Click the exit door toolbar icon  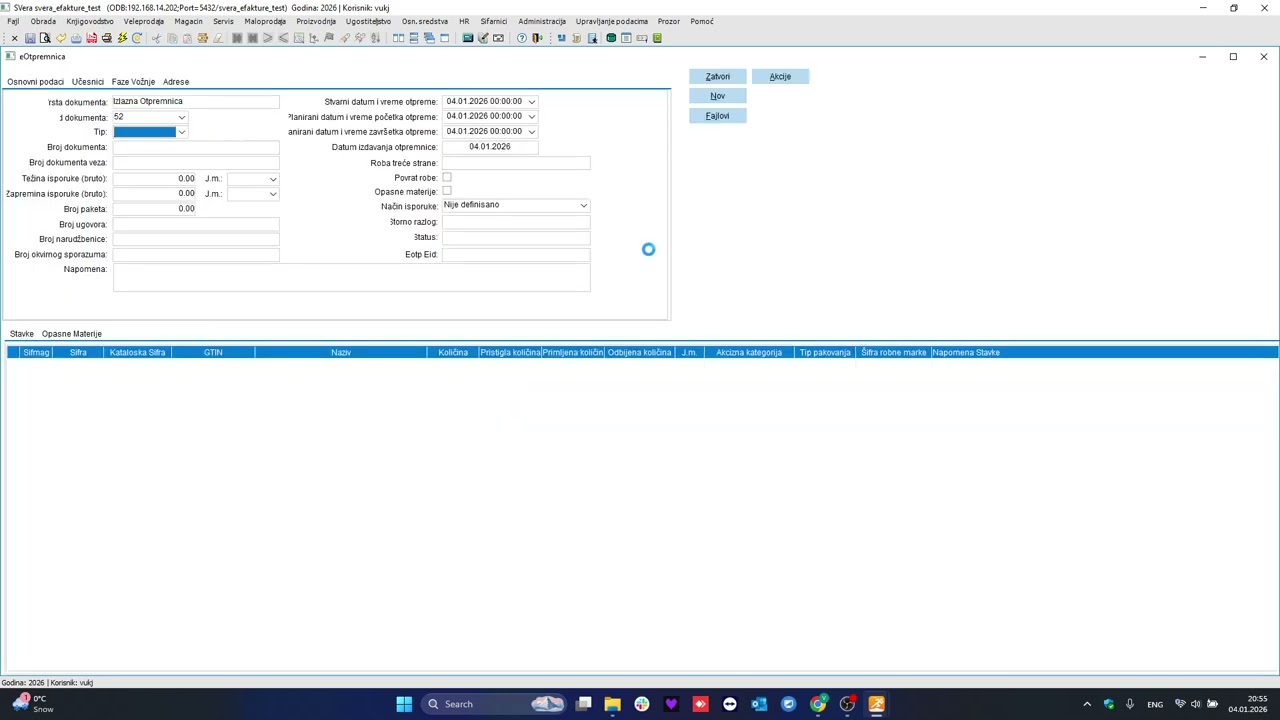tap(537, 38)
